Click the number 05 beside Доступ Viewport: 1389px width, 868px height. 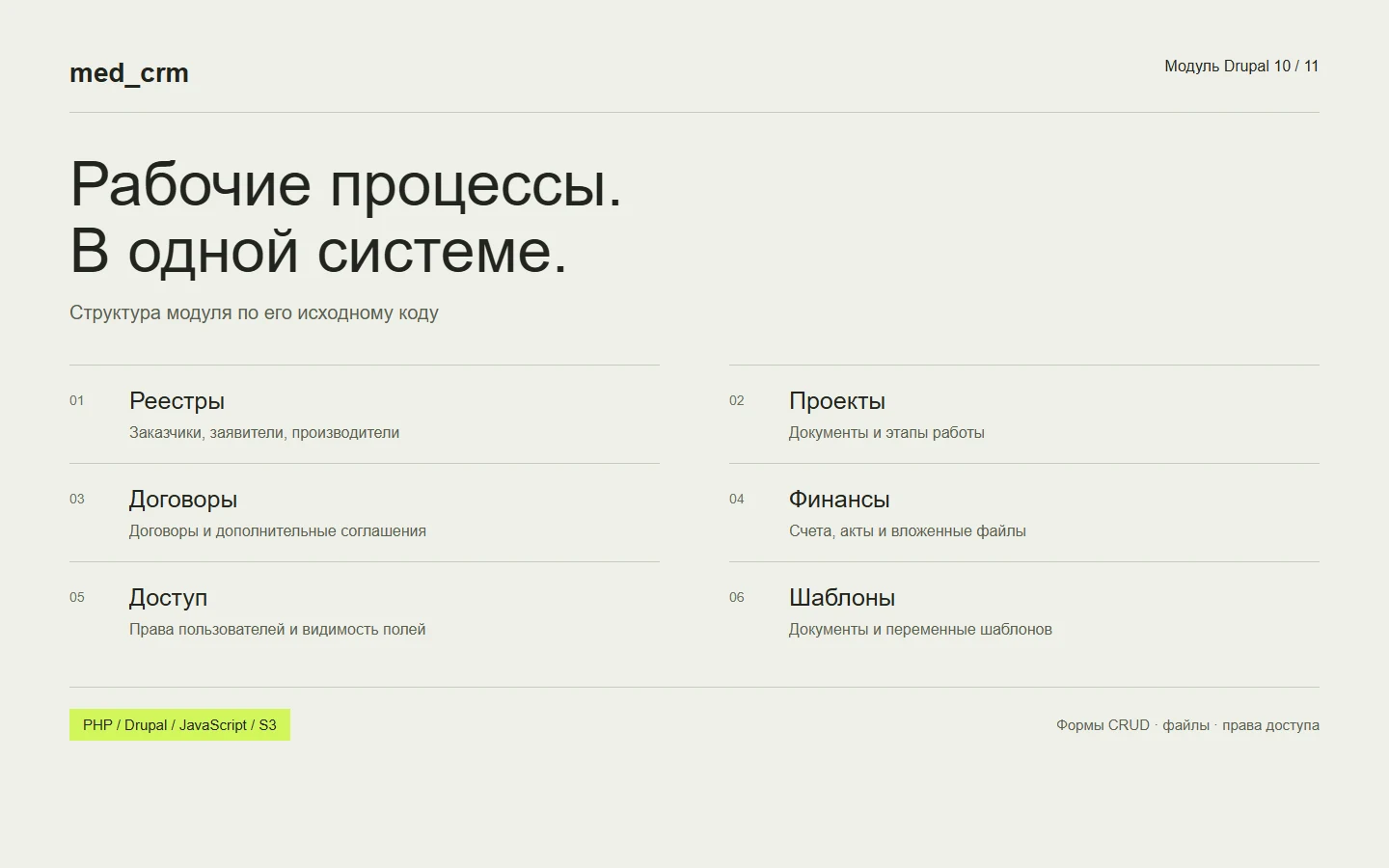click(x=77, y=598)
